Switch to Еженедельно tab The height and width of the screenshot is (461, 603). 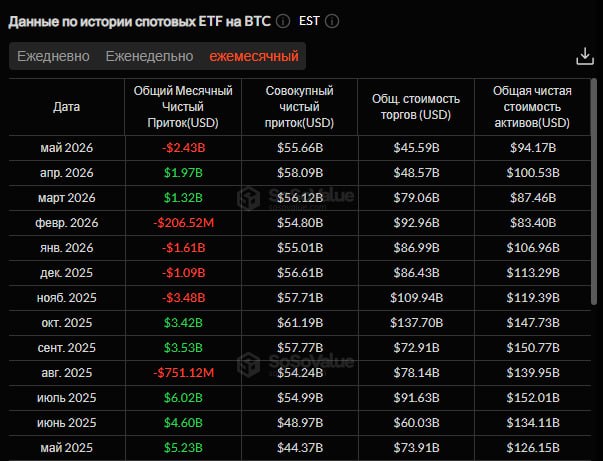[149, 56]
